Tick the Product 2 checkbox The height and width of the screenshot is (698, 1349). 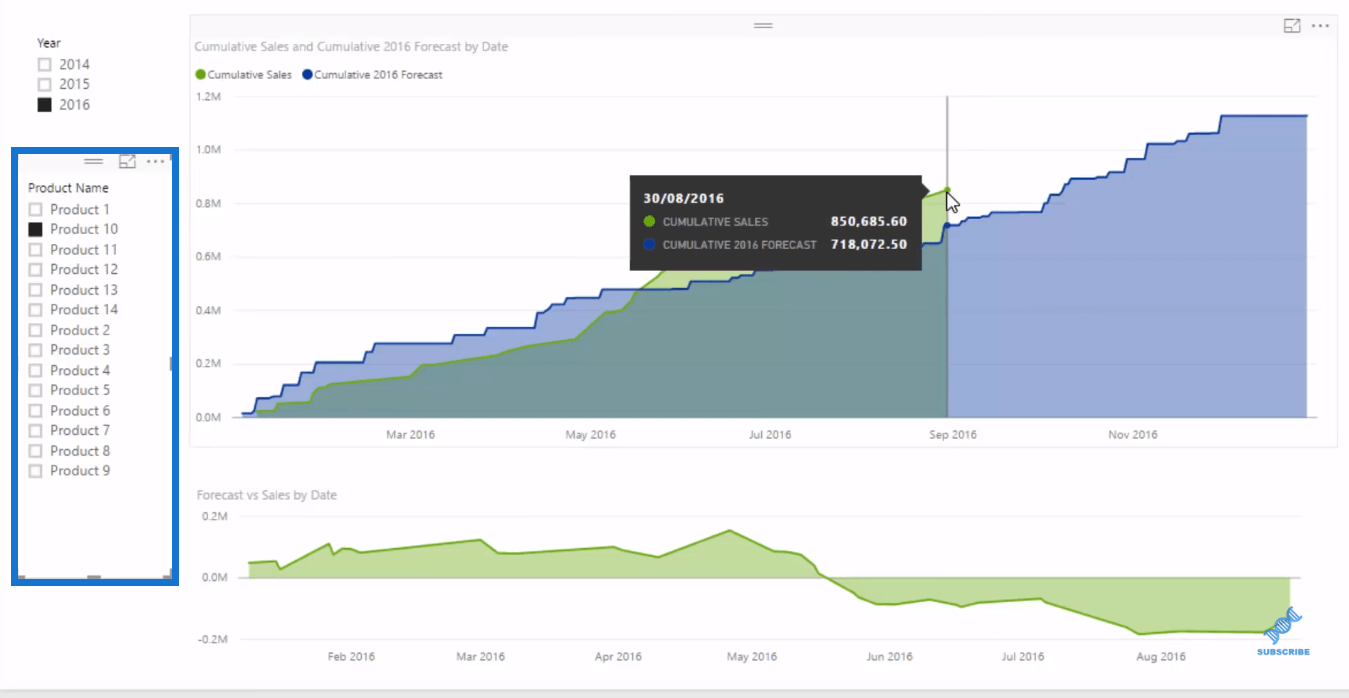click(35, 330)
